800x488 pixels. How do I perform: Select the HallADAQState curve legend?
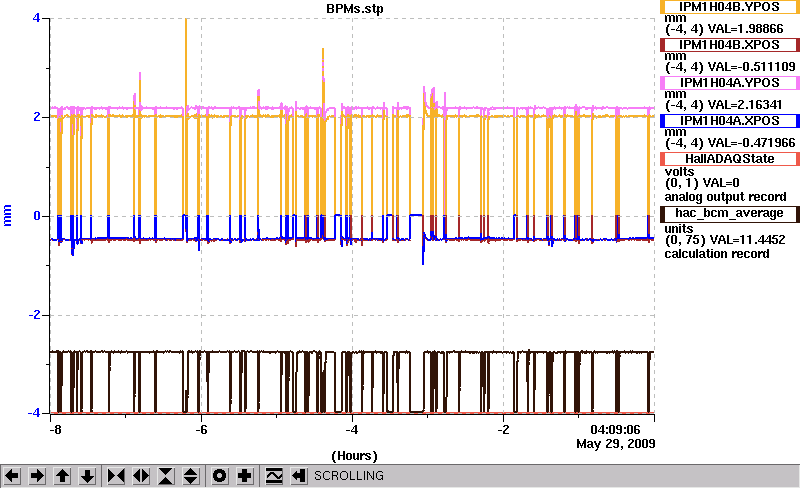[730, 159]
